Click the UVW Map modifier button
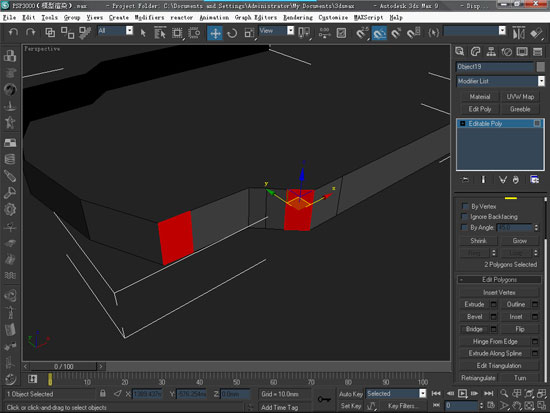 [x=520, y=97]
